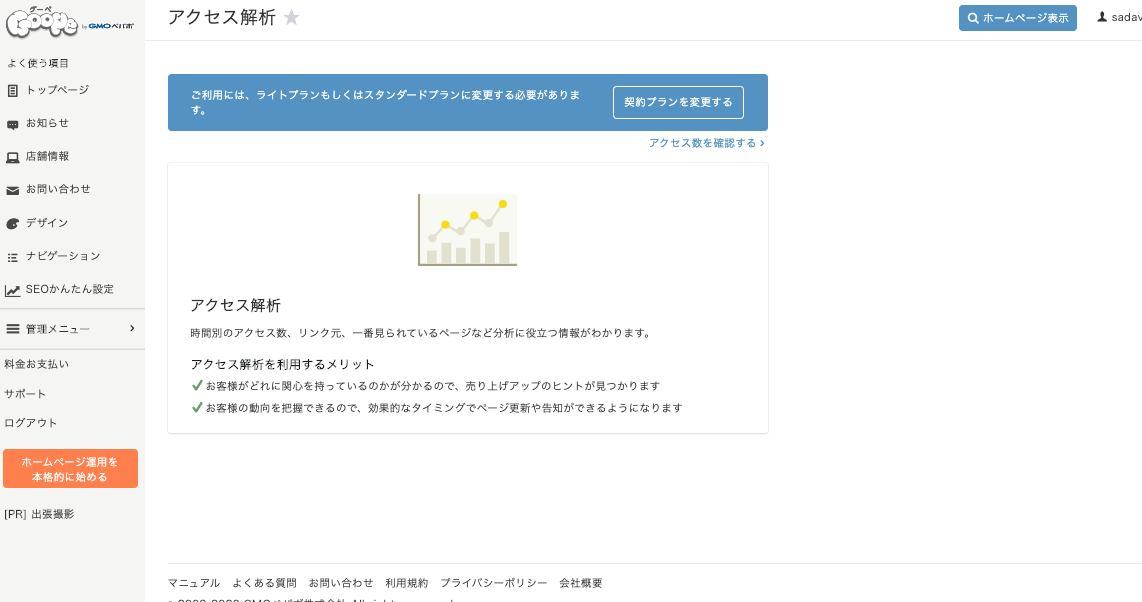Image resolution: width=1142 pixels, height=602 pixels.
Task: Open 会社概要 footer link
Action: [x=580, y=583]
